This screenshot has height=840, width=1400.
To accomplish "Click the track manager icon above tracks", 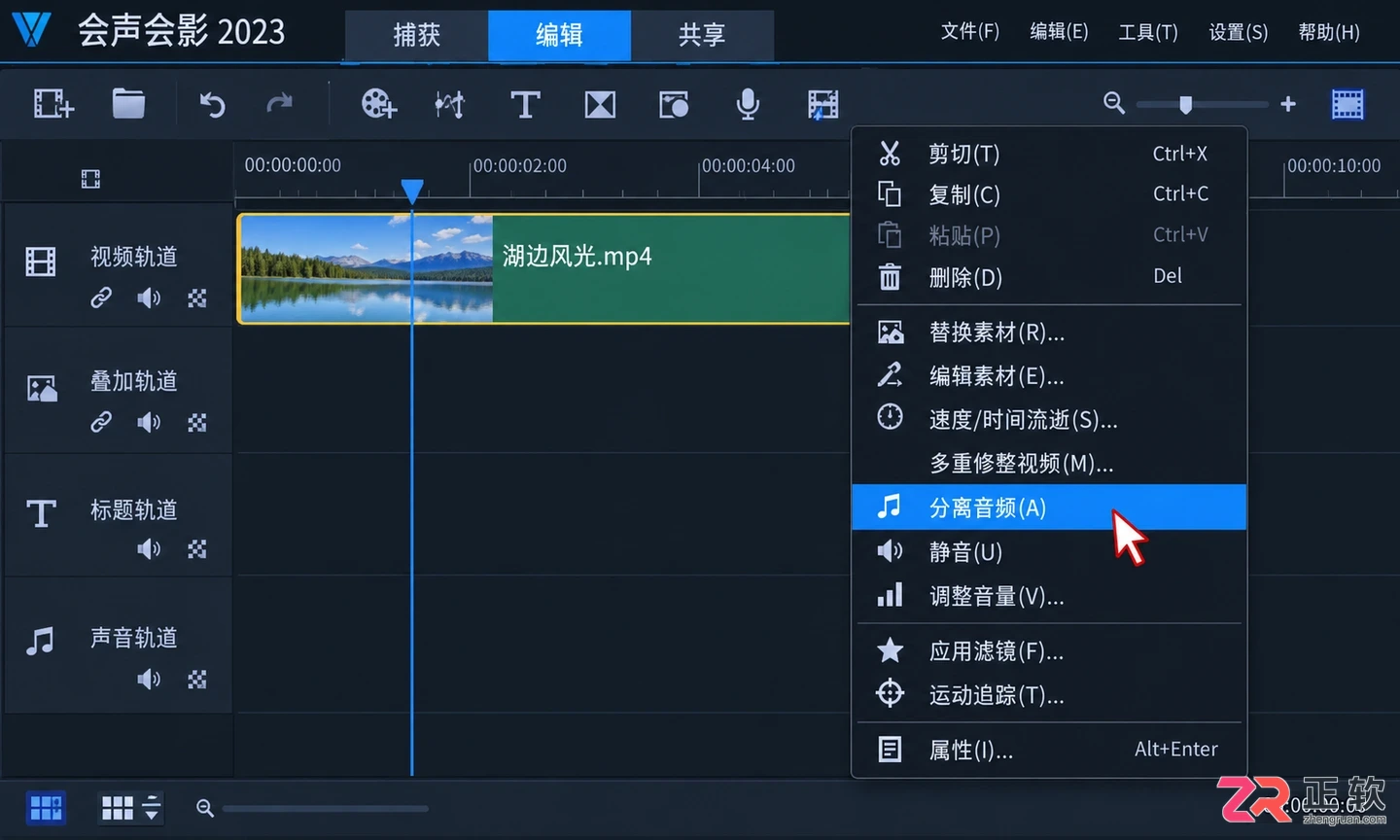I will click(x=90, y=179).
